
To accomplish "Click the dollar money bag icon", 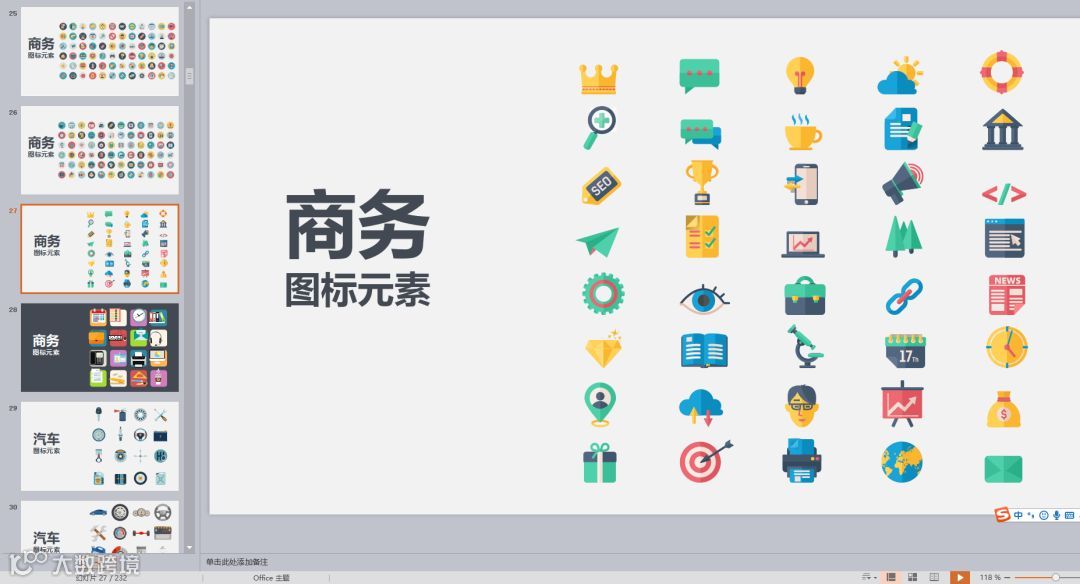I will click(1004, 409).
